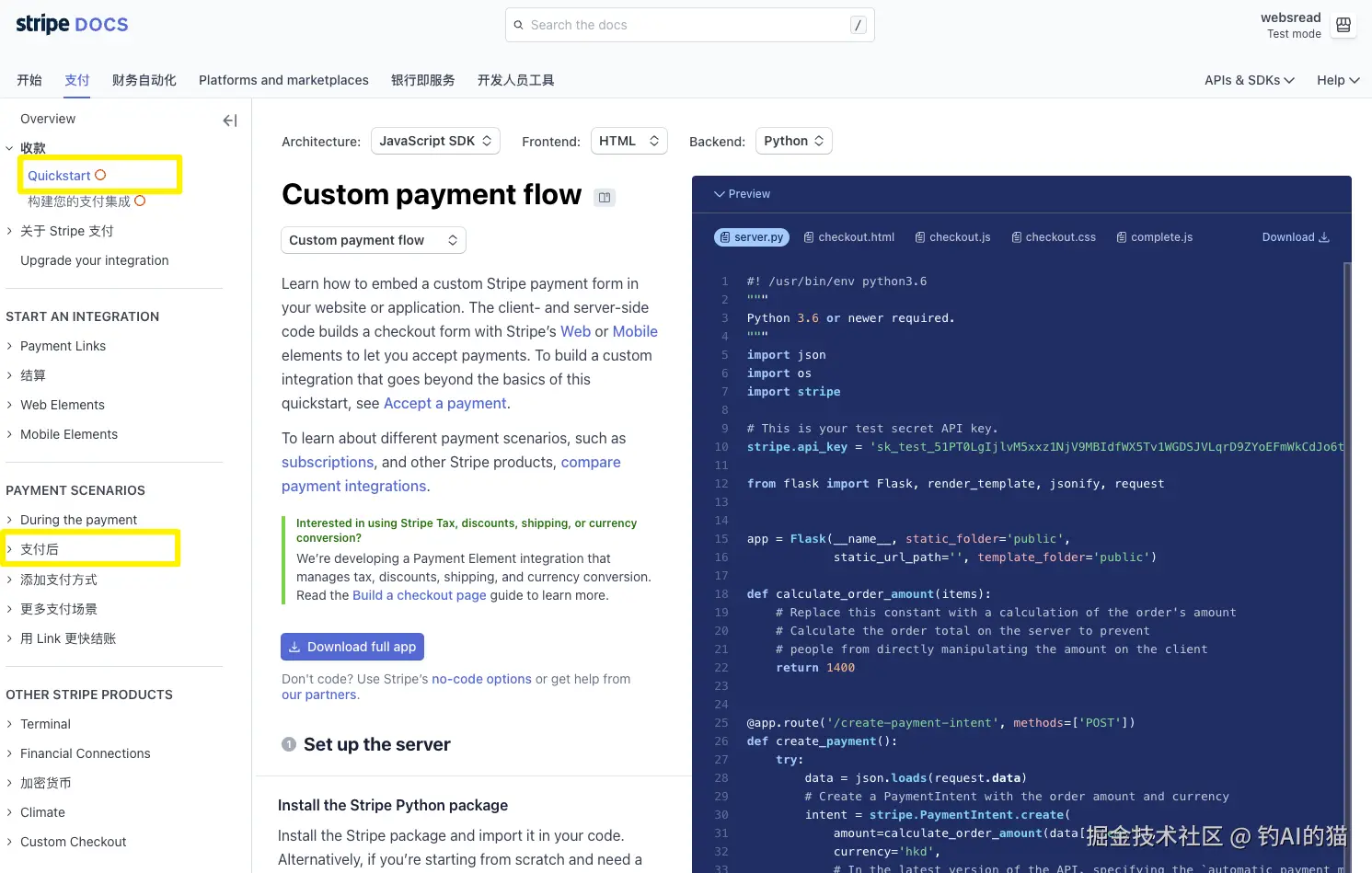Expand Payment Links in the sidebar
This screenshot has width=1372, height=873.
point(9,346)
